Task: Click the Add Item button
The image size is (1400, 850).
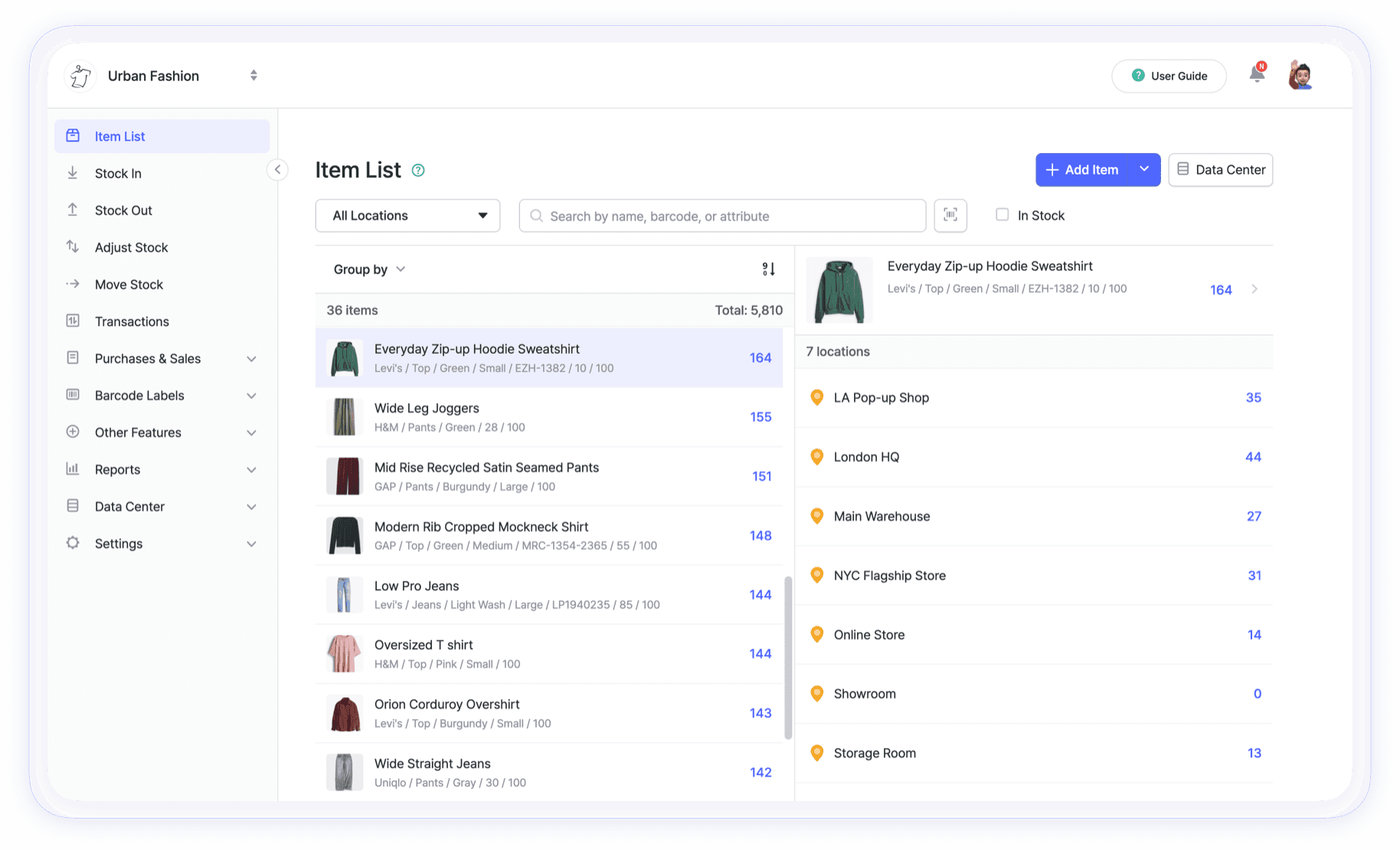Action: point(1083,170)
